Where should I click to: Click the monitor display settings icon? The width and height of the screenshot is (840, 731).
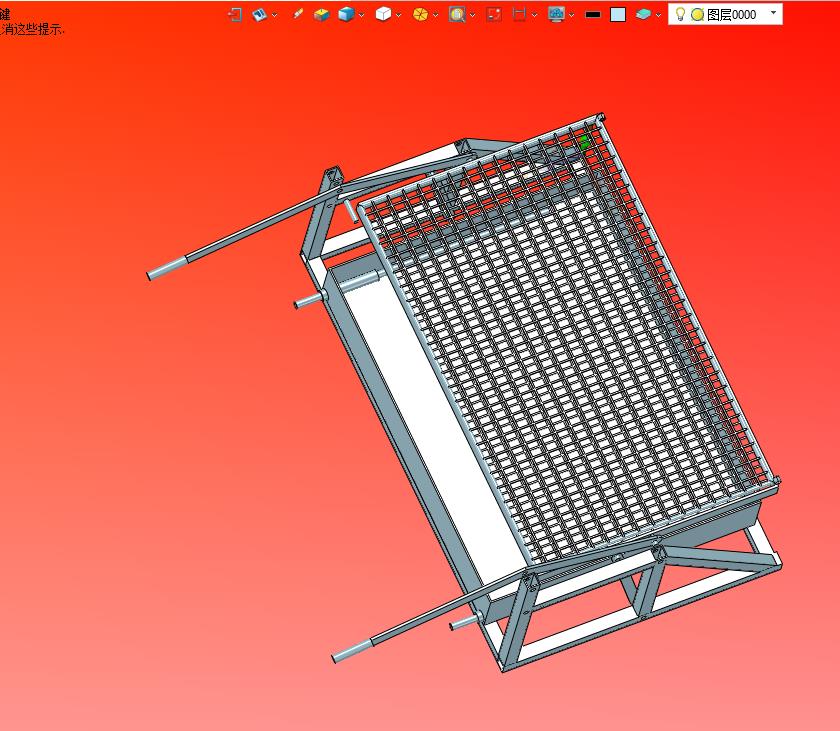pos(557,14)
